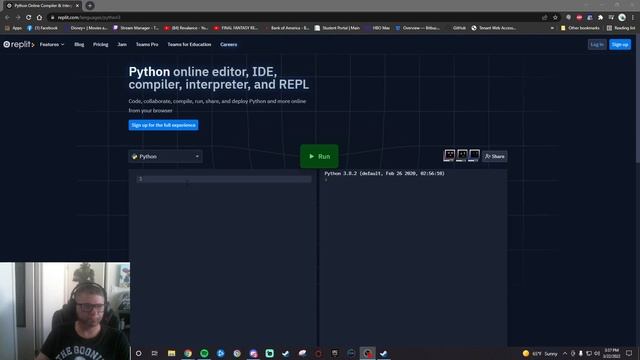Open the Apps bookmark shortcut

pos(13,28)
